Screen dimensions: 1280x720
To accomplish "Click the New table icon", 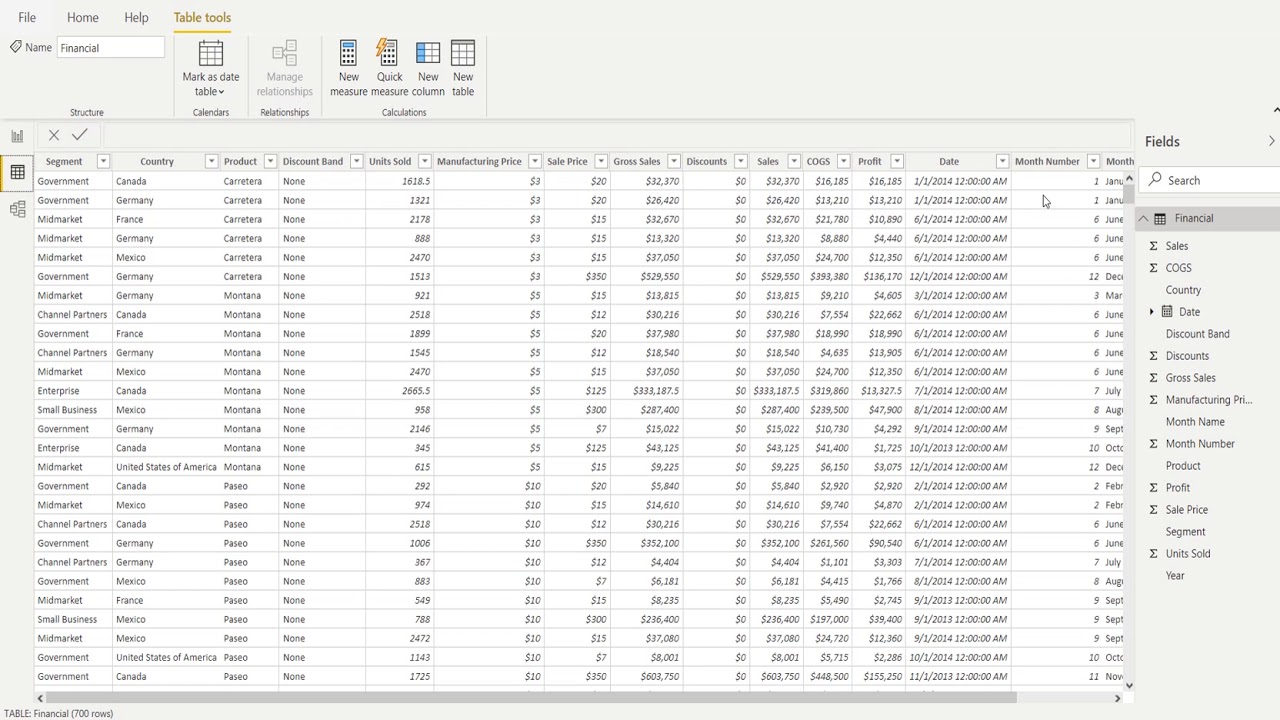I will pyautogui.click(x=462, y=53).
